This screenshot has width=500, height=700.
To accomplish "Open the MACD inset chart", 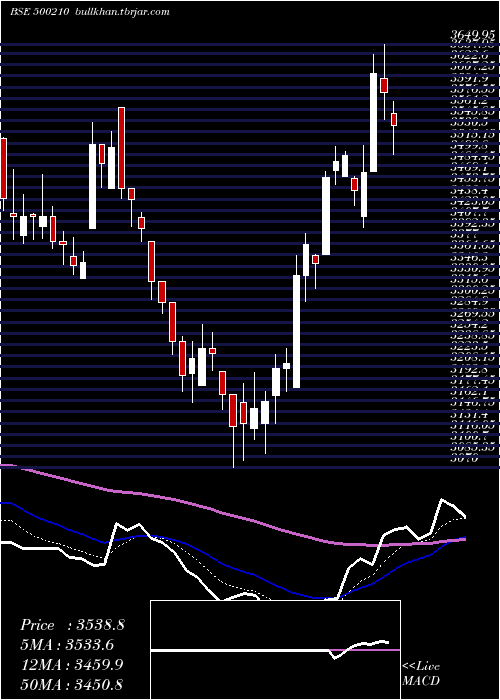I will pyautogui.click(x=275, y=650).
